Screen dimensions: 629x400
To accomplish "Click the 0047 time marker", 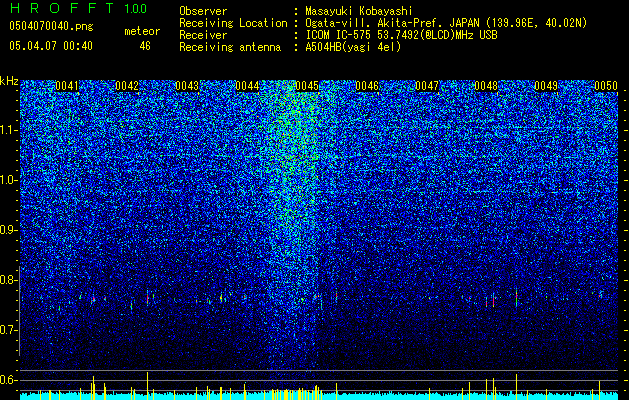I will point(427,86).
